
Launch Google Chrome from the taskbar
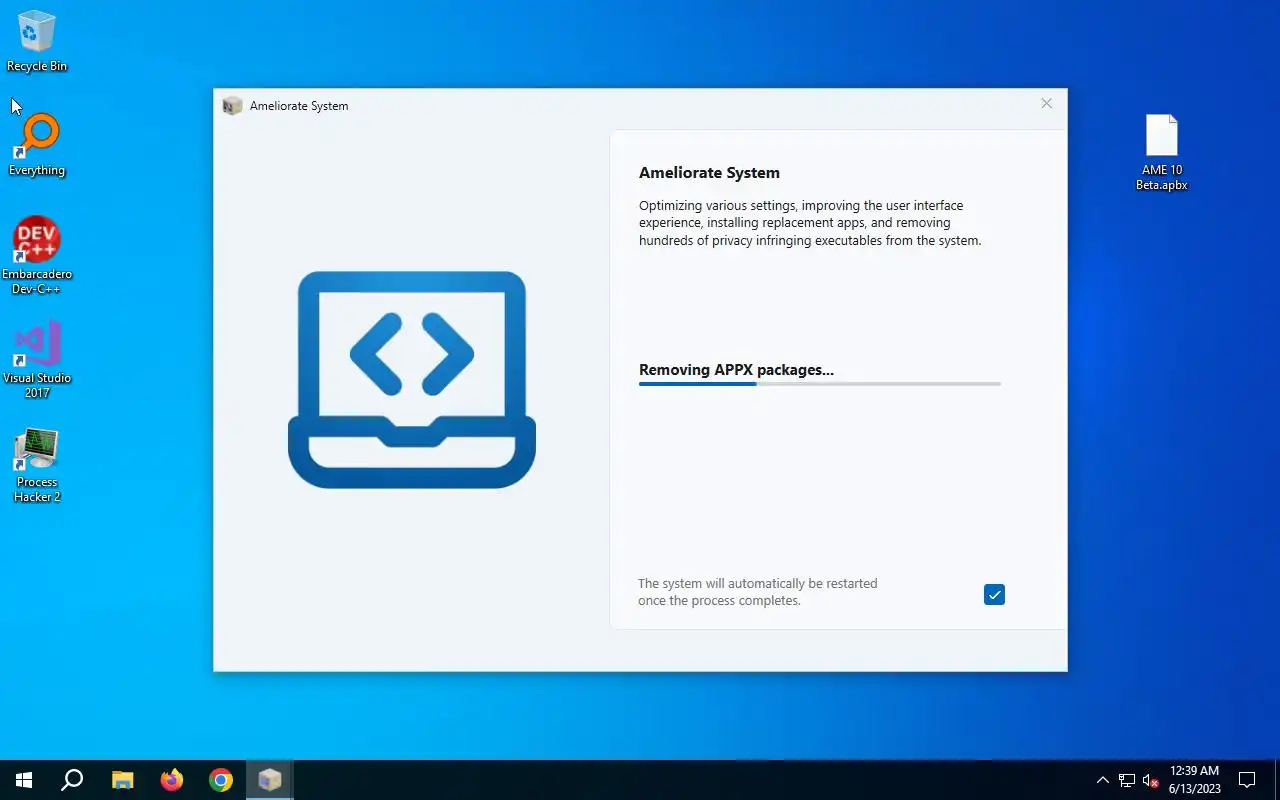(221, 780)
